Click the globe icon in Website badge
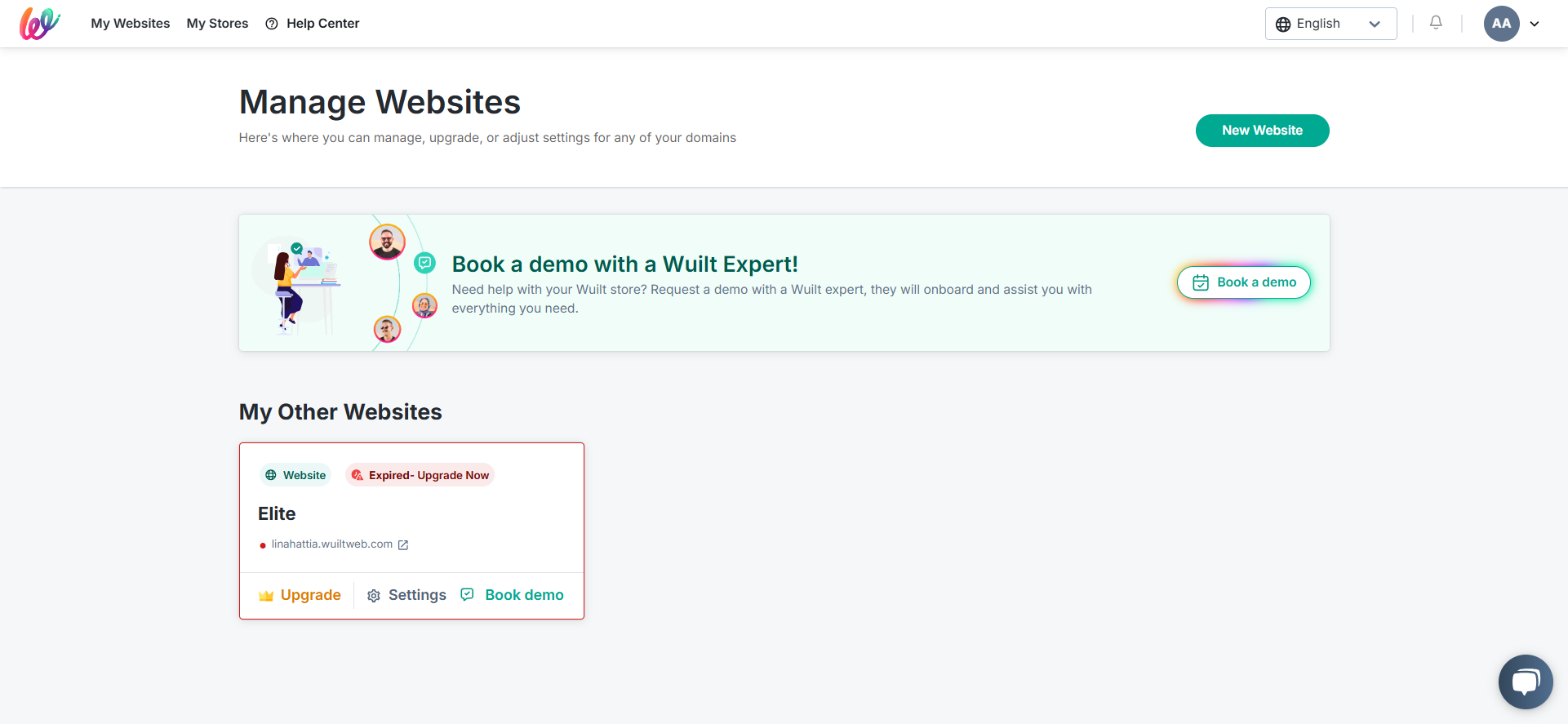This screenshot has width=1568, height=724. pos(271,475)
